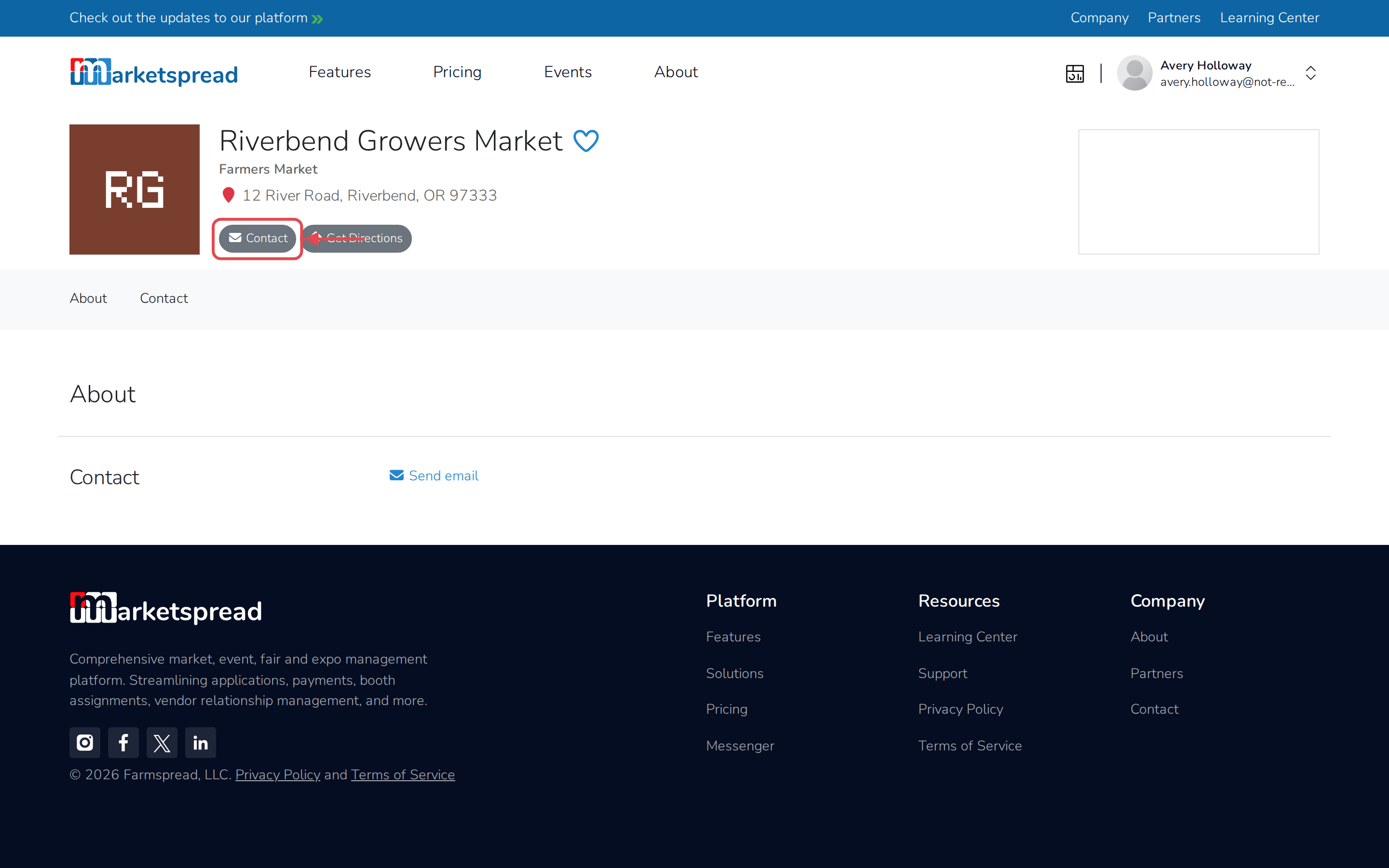Image resolution: width=1389 pixels, height=868 pixels.
Task: Click Avery Holloway's avatar image
Action: pyautogui.click(x=1134, y=73)
